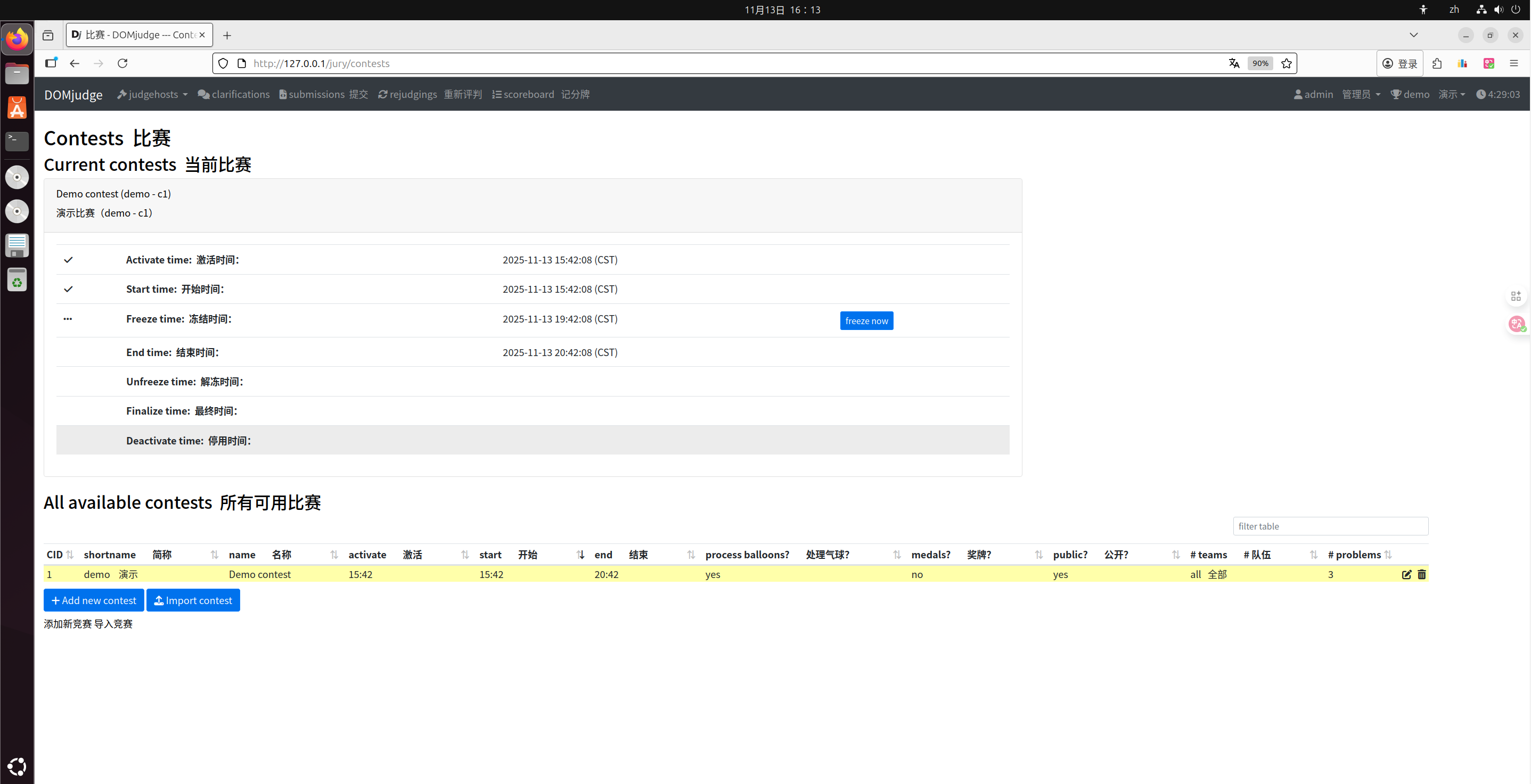Open the Terminal from the Ubuntu dock

(17, 141)
